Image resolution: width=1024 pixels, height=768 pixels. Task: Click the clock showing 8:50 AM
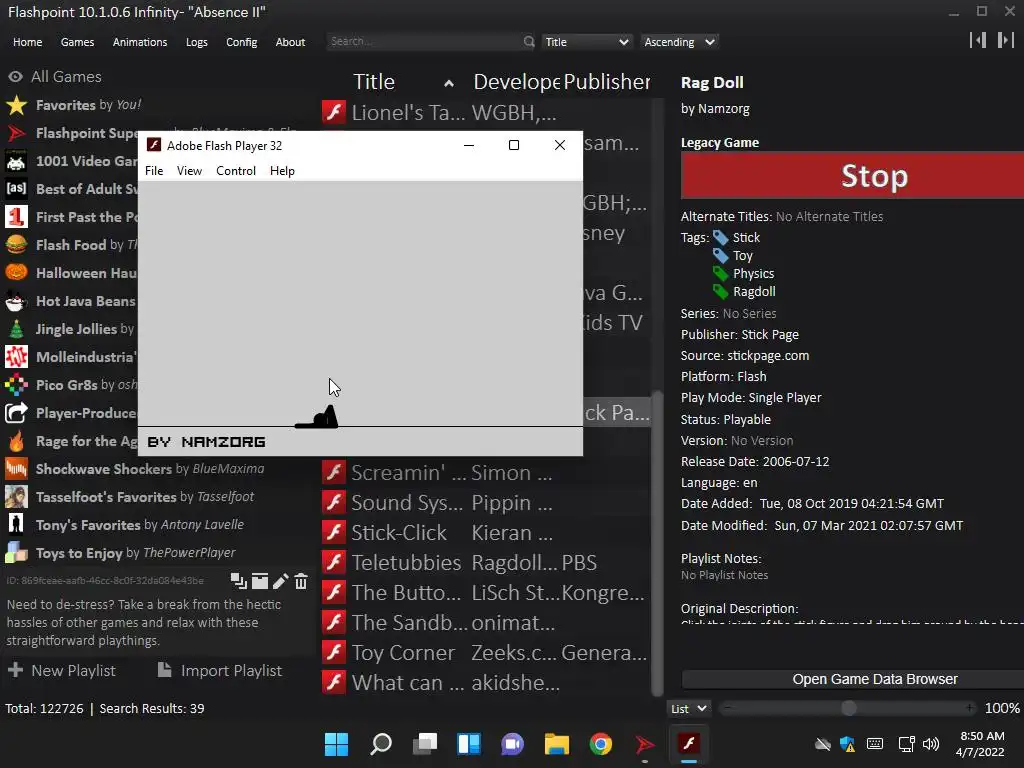tap(982, 736)
